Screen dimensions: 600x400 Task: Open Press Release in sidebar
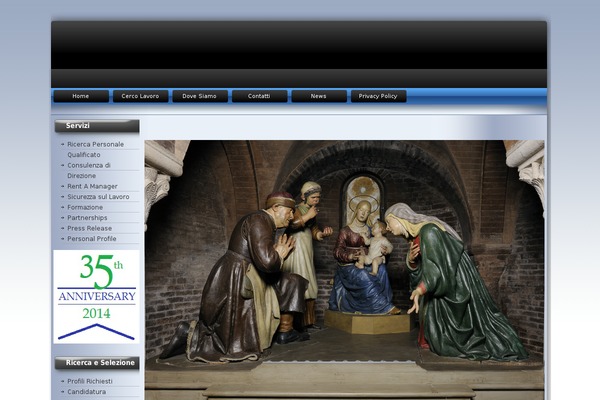click(x=89, y=228)
